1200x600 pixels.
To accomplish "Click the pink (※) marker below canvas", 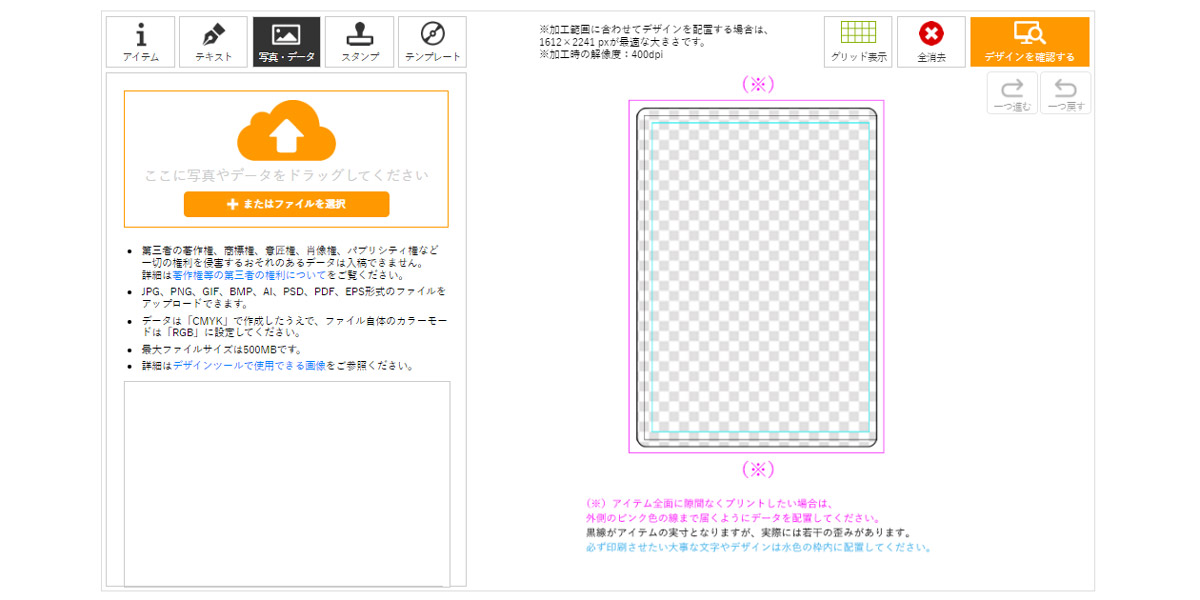I will click(x=758, y=468).
